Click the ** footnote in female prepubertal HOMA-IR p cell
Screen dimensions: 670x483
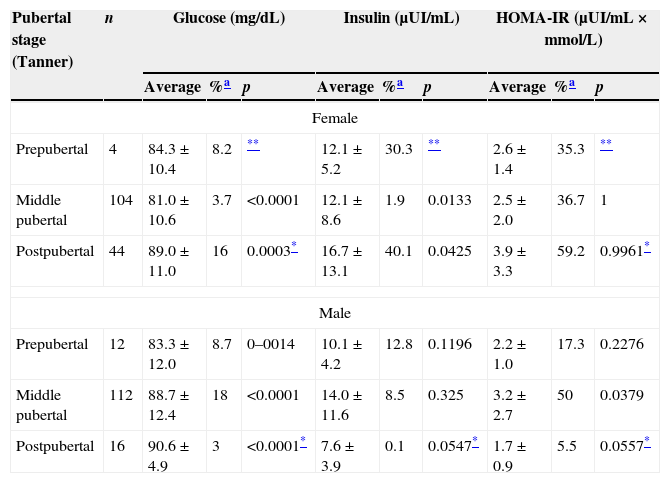606,145
